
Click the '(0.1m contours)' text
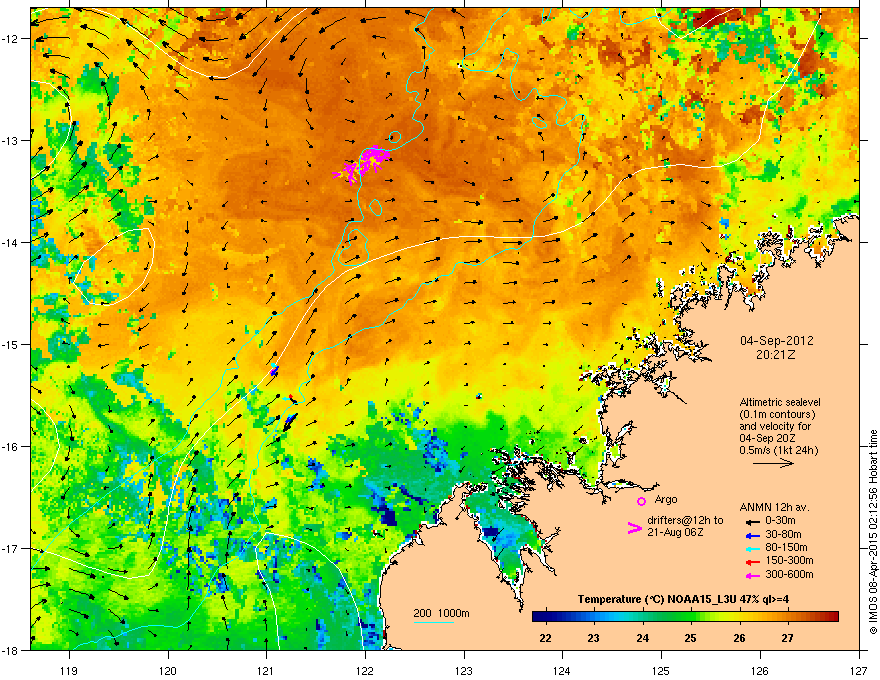(x=777, y=414)
